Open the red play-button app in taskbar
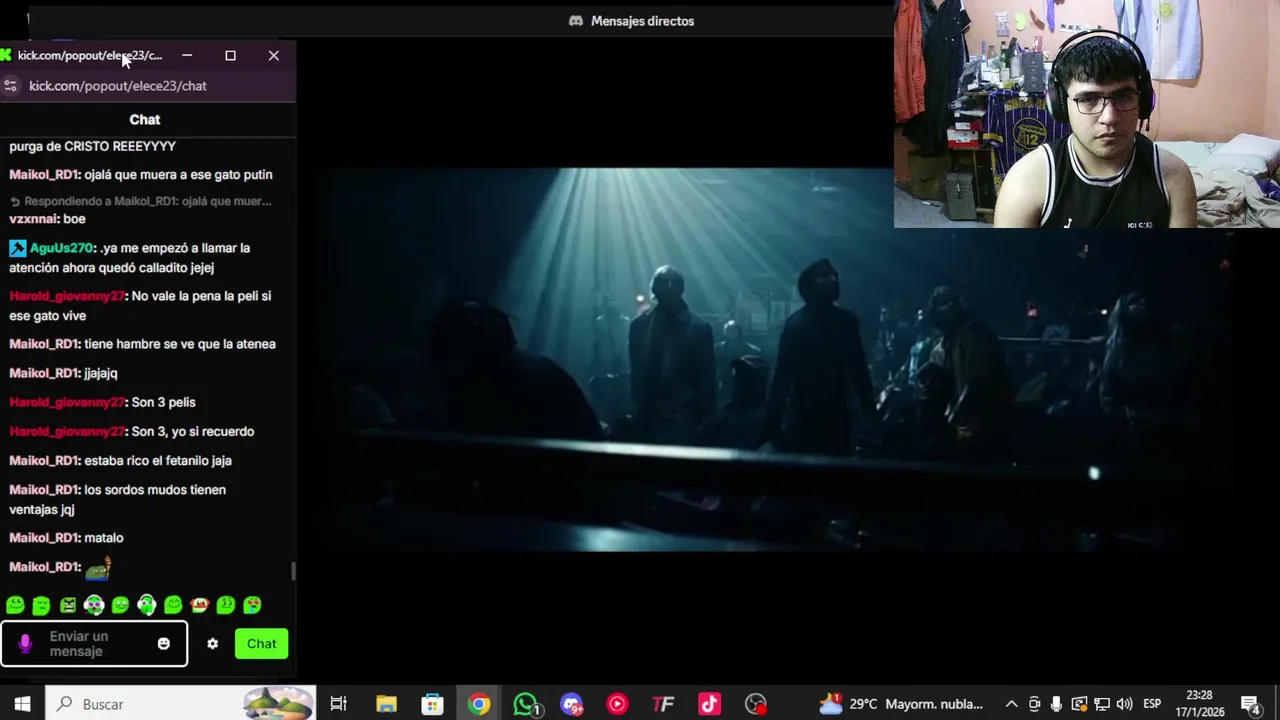The width and height of the screenshot is (1280, 720). pos(617,704)
